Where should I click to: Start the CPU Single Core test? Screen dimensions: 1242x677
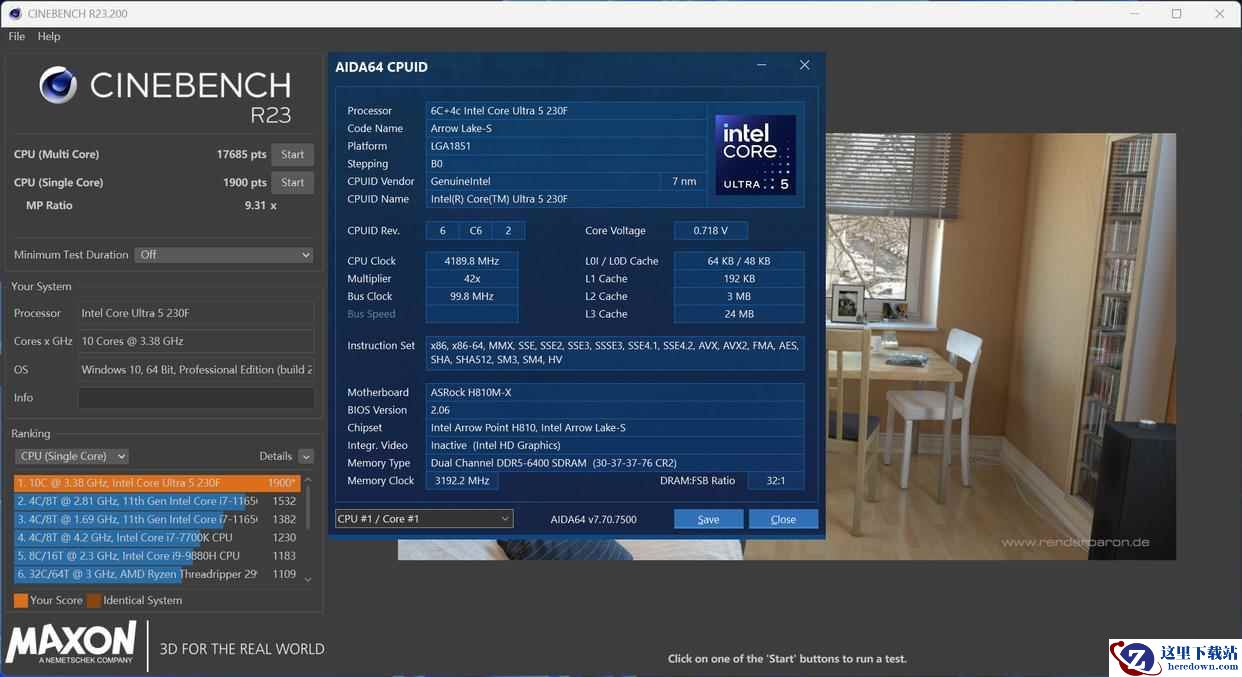pyautogui.click(x=292, y=183)
